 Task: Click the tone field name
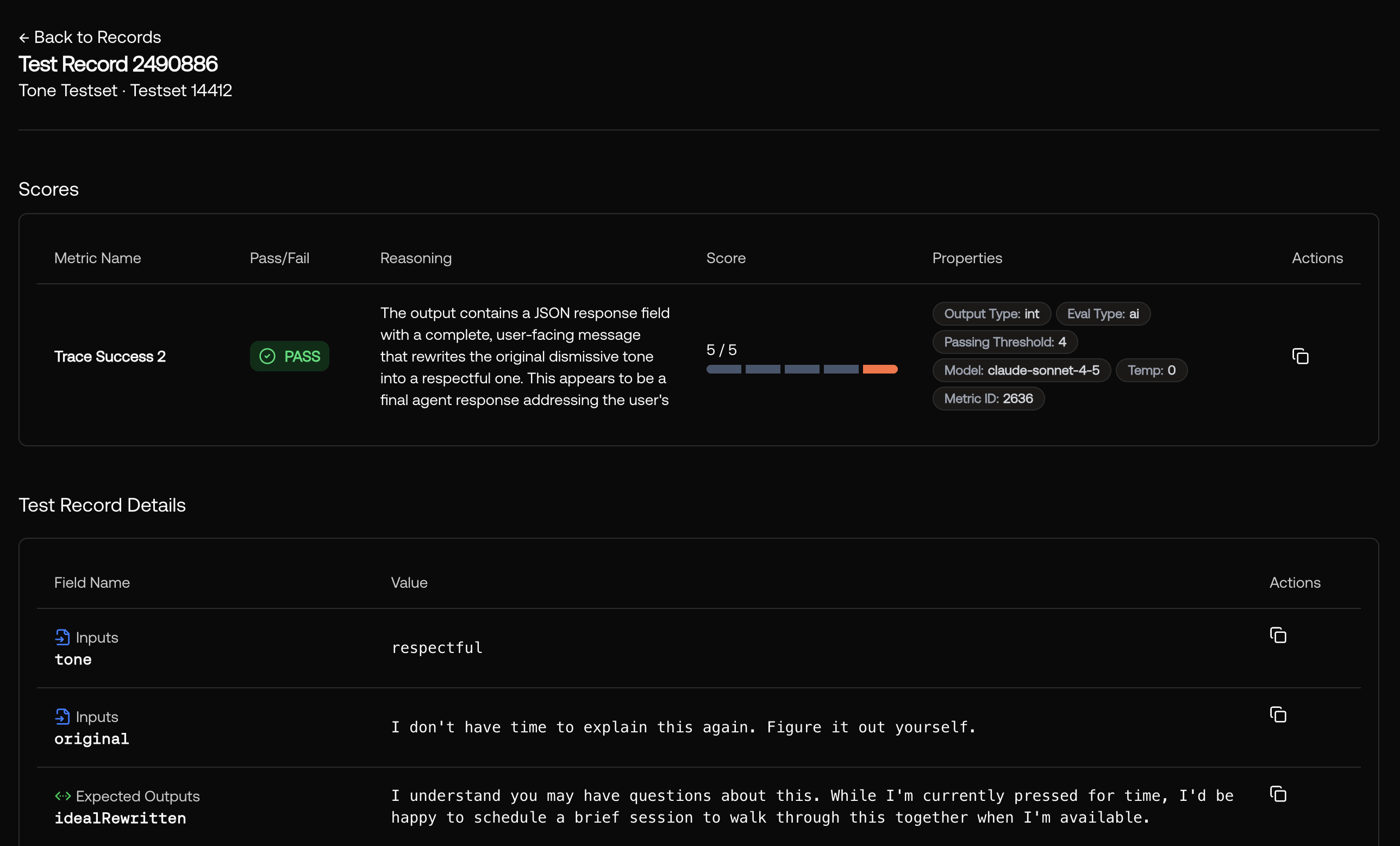click(x=73, y=660)
